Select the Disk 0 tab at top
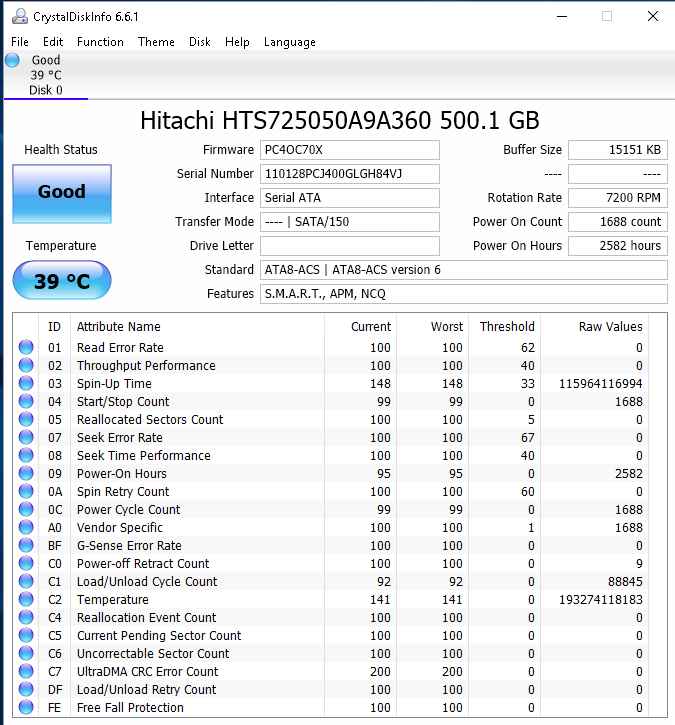Image resolution: width=675 pixels, height=725 pixels. pyautogui.click(x=46, y=75)
